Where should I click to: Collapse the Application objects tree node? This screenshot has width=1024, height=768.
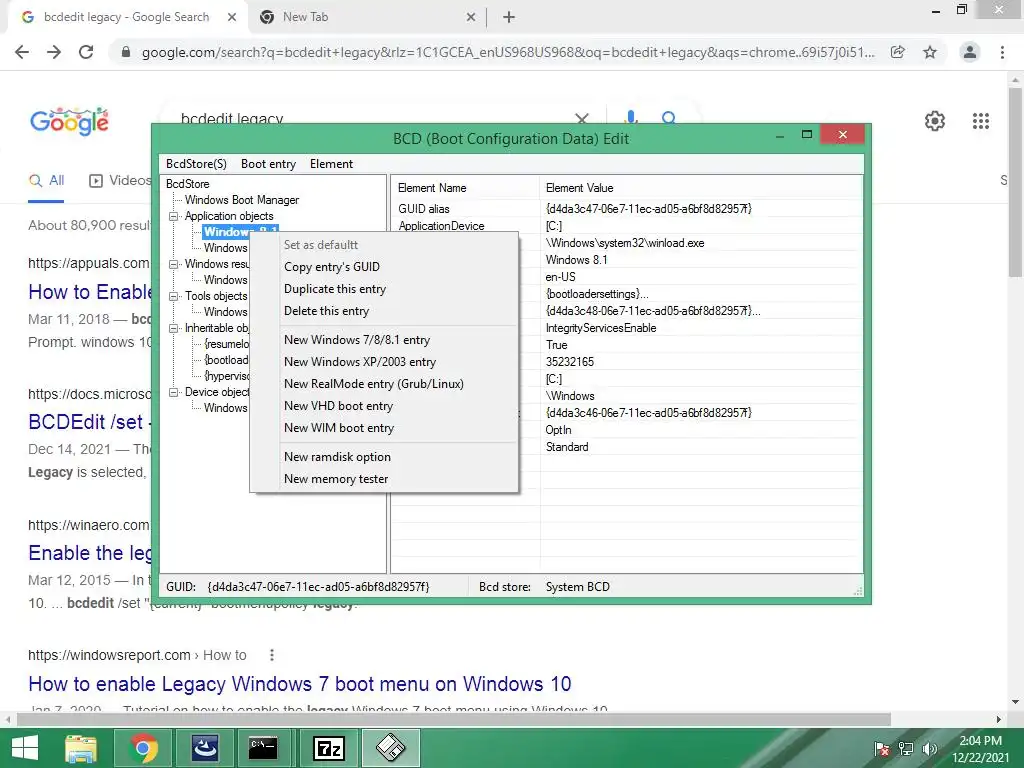coord(174,216)
